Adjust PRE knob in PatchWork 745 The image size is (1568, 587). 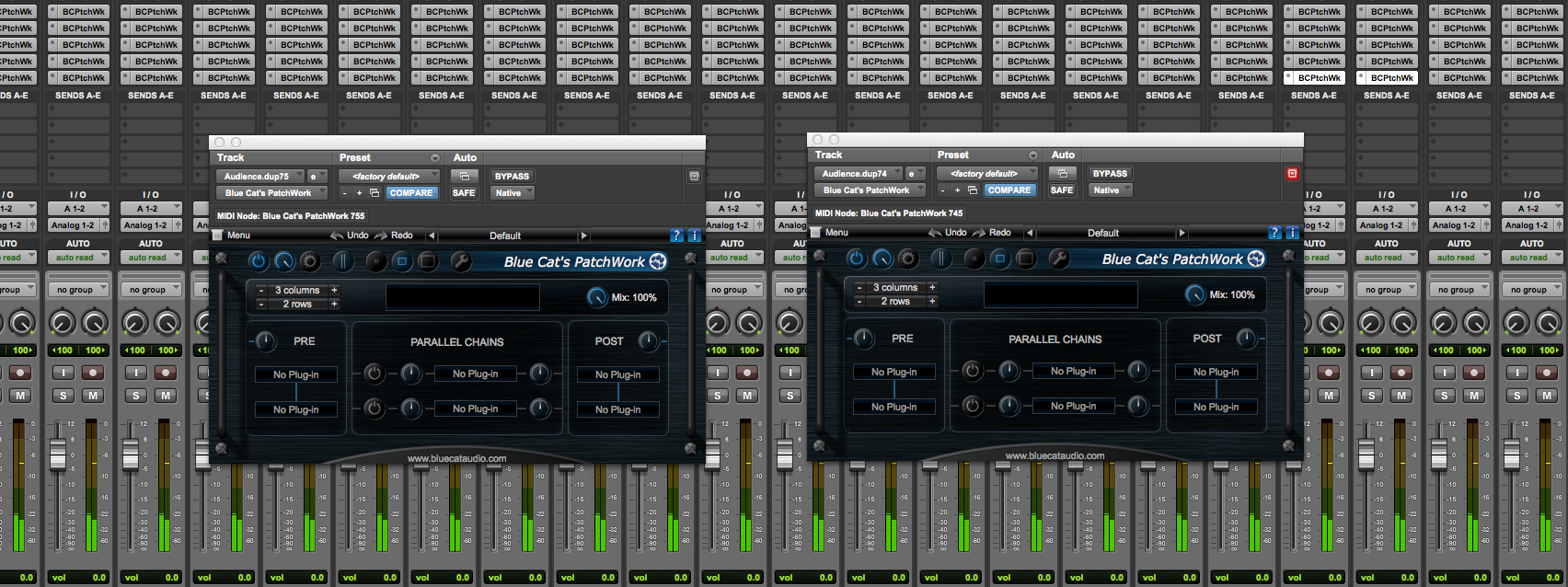coord(863,339)
